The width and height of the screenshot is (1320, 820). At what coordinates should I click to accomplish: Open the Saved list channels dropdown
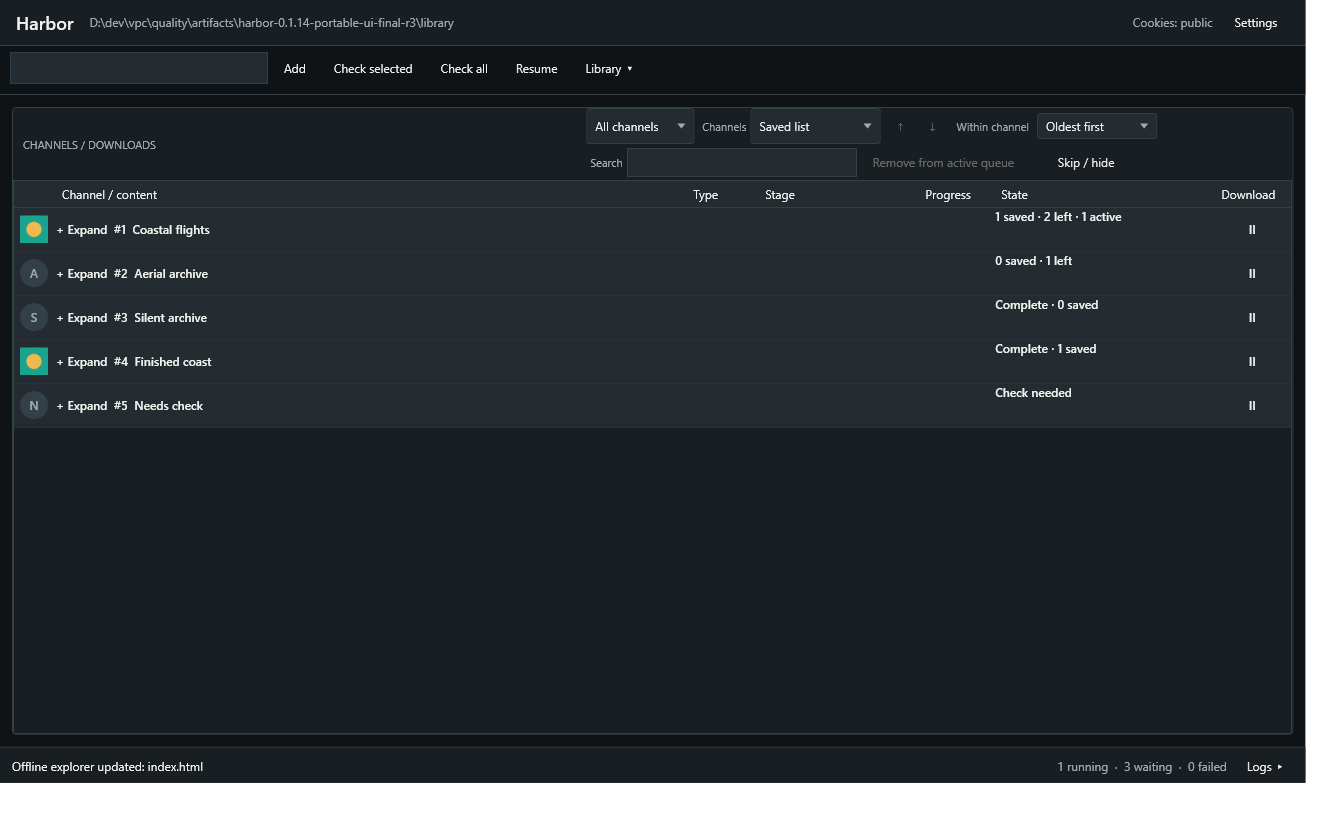tap(815, 127)
